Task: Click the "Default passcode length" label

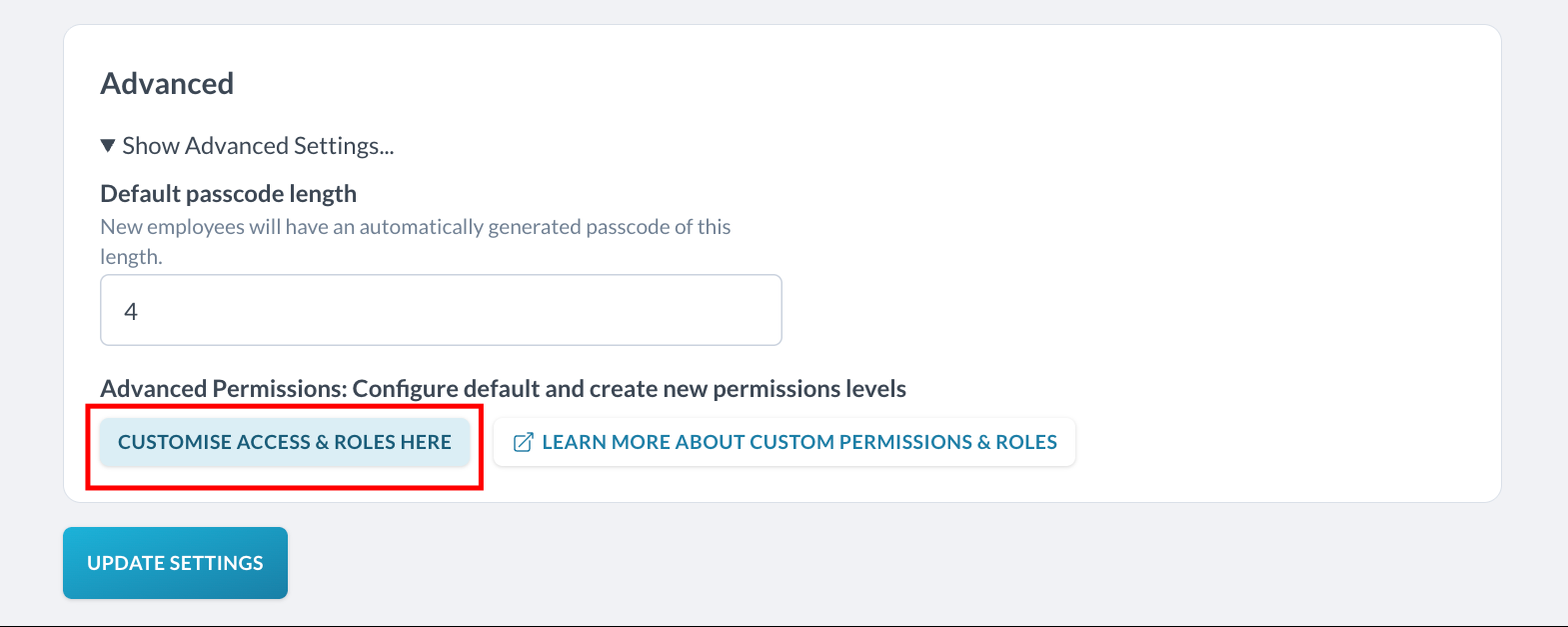Action: pyautogui.click(x=228, y=194)
